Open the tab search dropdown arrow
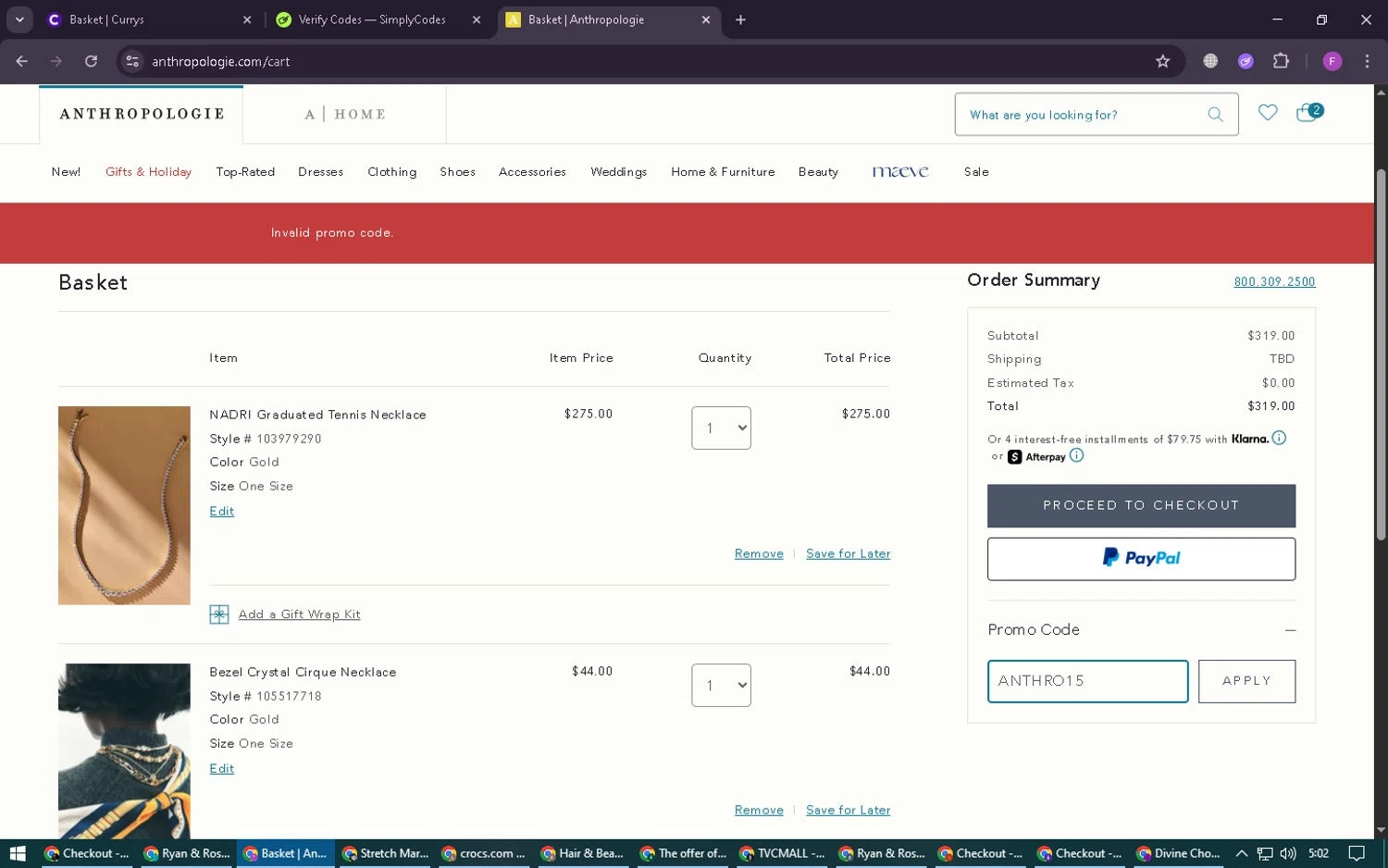The height and width of the screenshot is (868, 1388). 19,19
